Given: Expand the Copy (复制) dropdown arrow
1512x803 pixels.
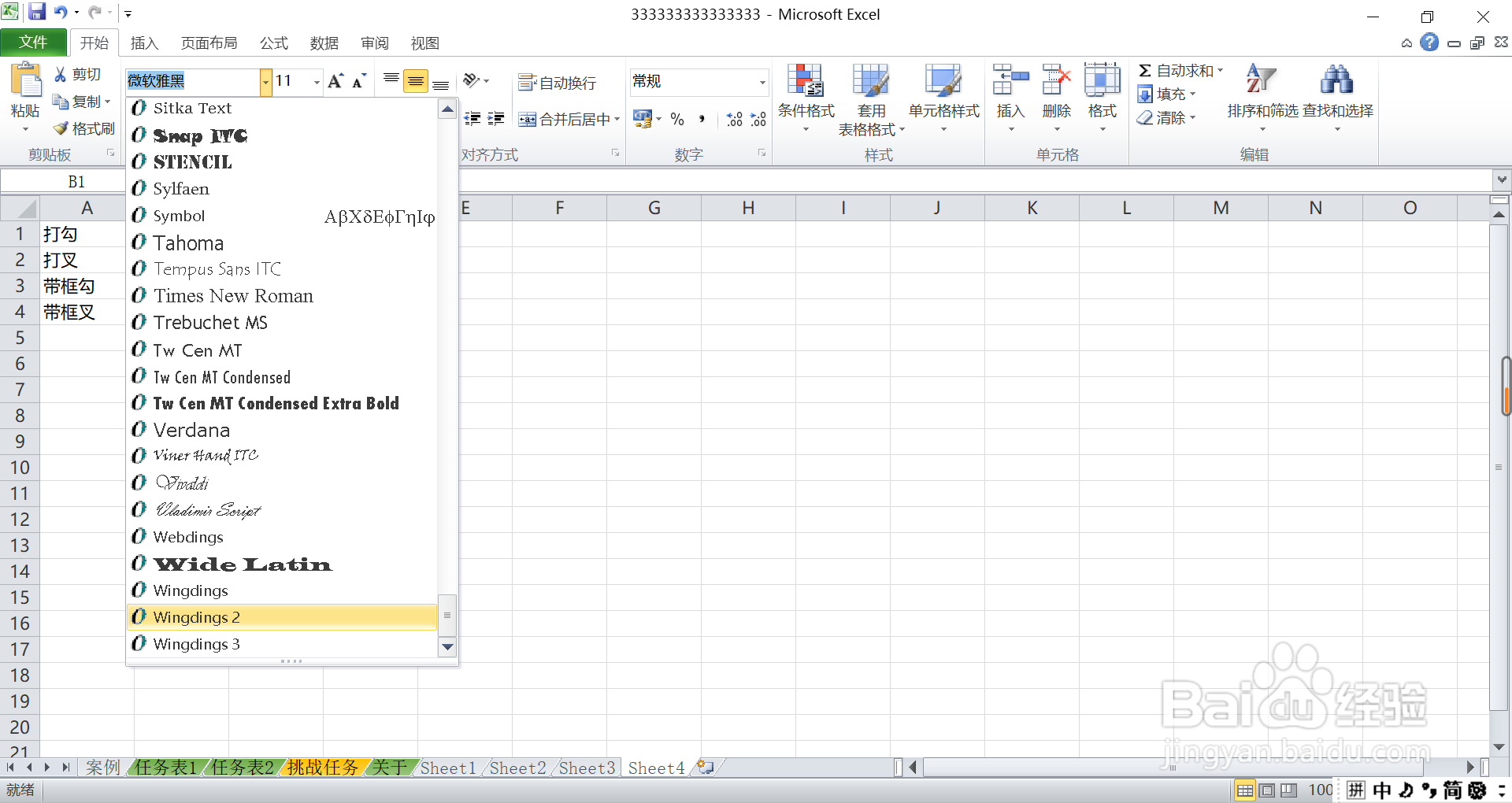Looking at the screenshot, I should 107,102.
